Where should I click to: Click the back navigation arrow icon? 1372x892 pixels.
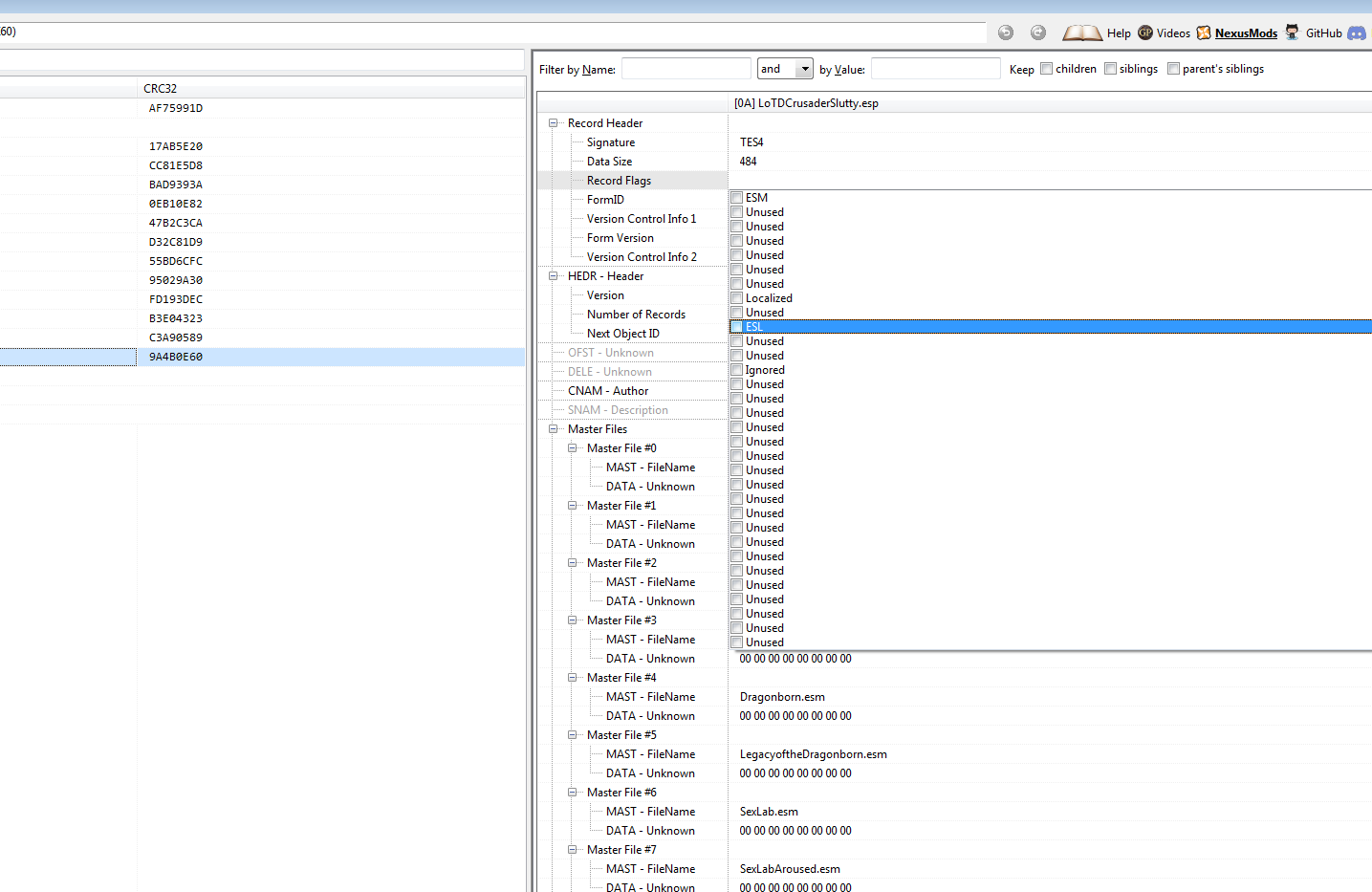pyautogui.click(x=1005, y=33)
